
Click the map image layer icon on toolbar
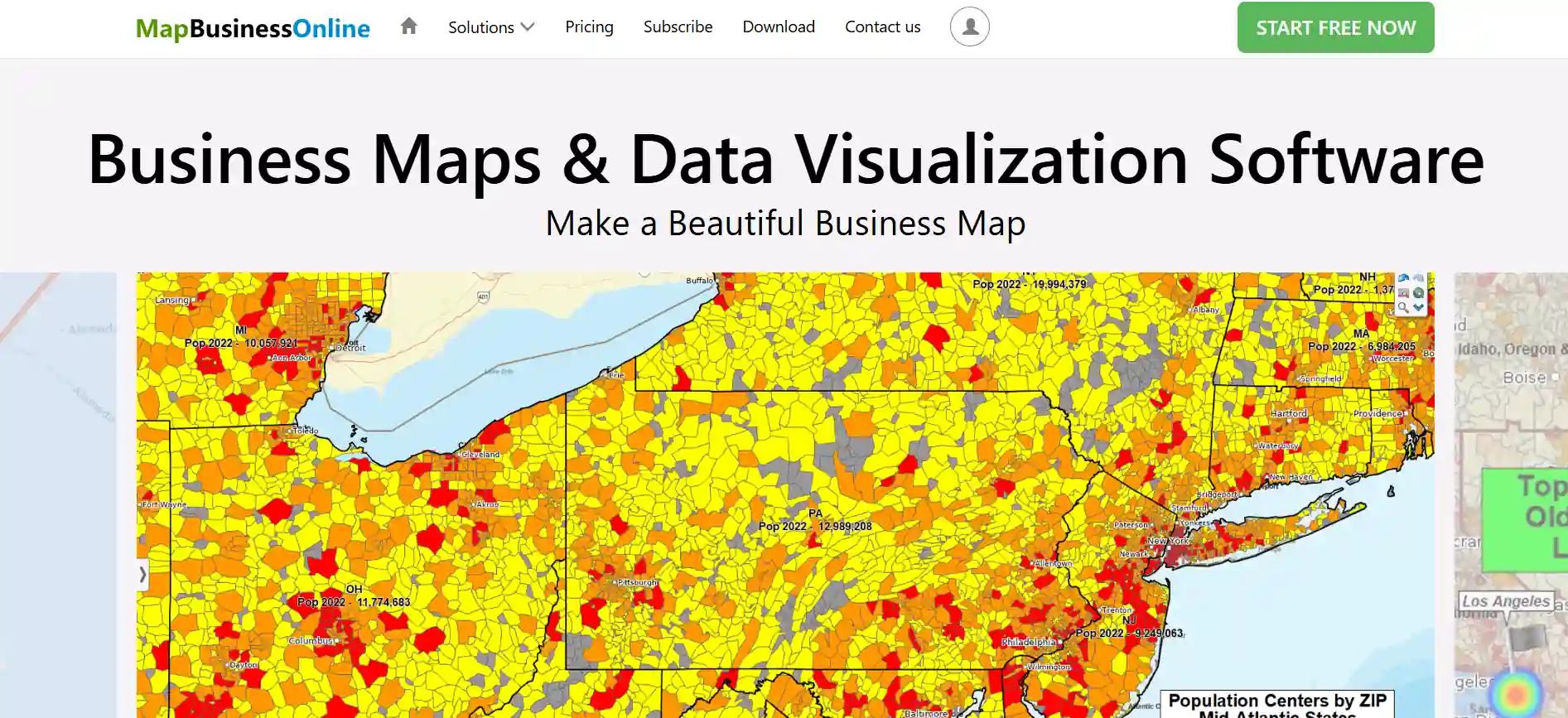(x=1403, y=293)
